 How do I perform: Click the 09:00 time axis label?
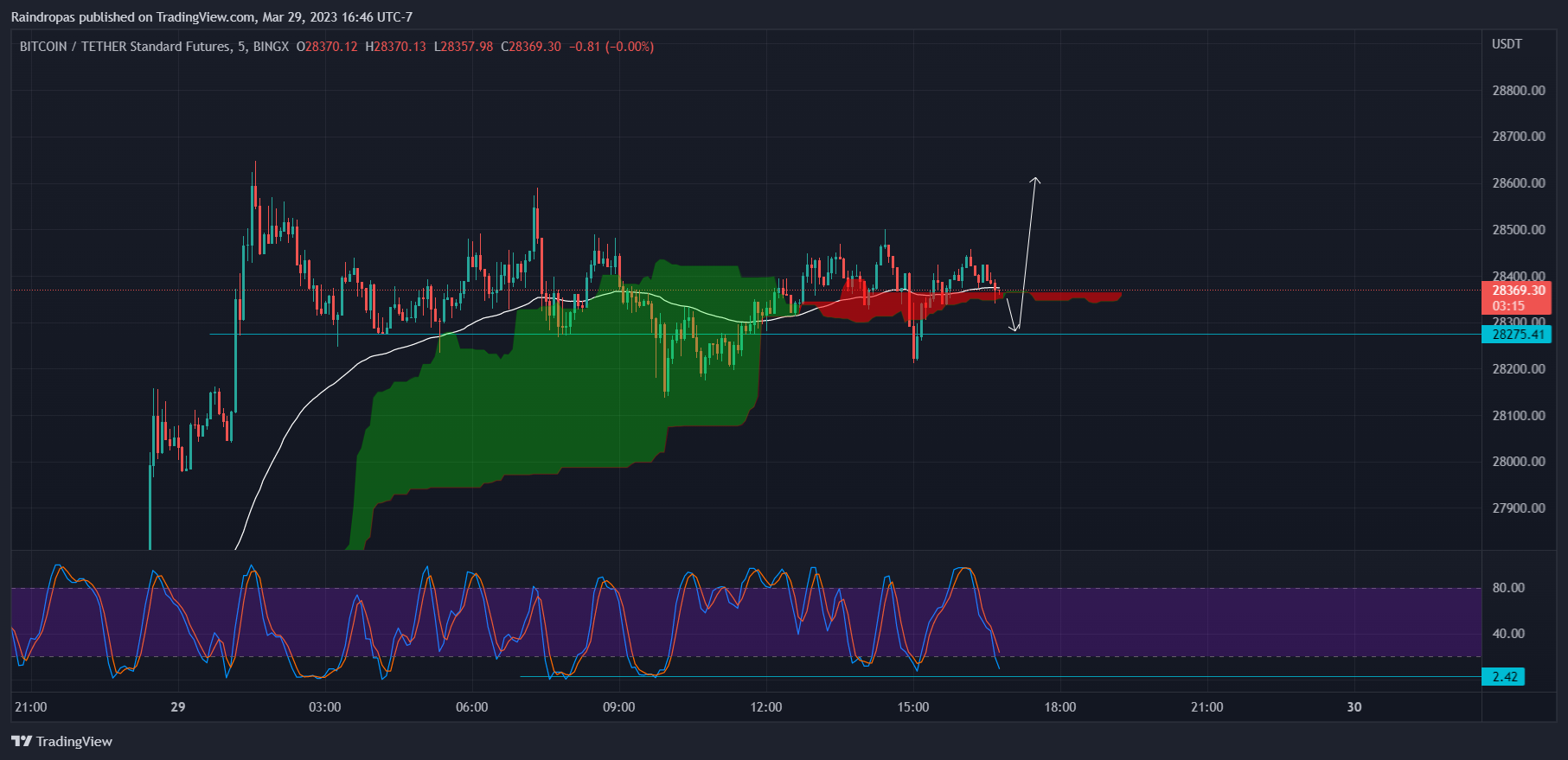(619, 707)
